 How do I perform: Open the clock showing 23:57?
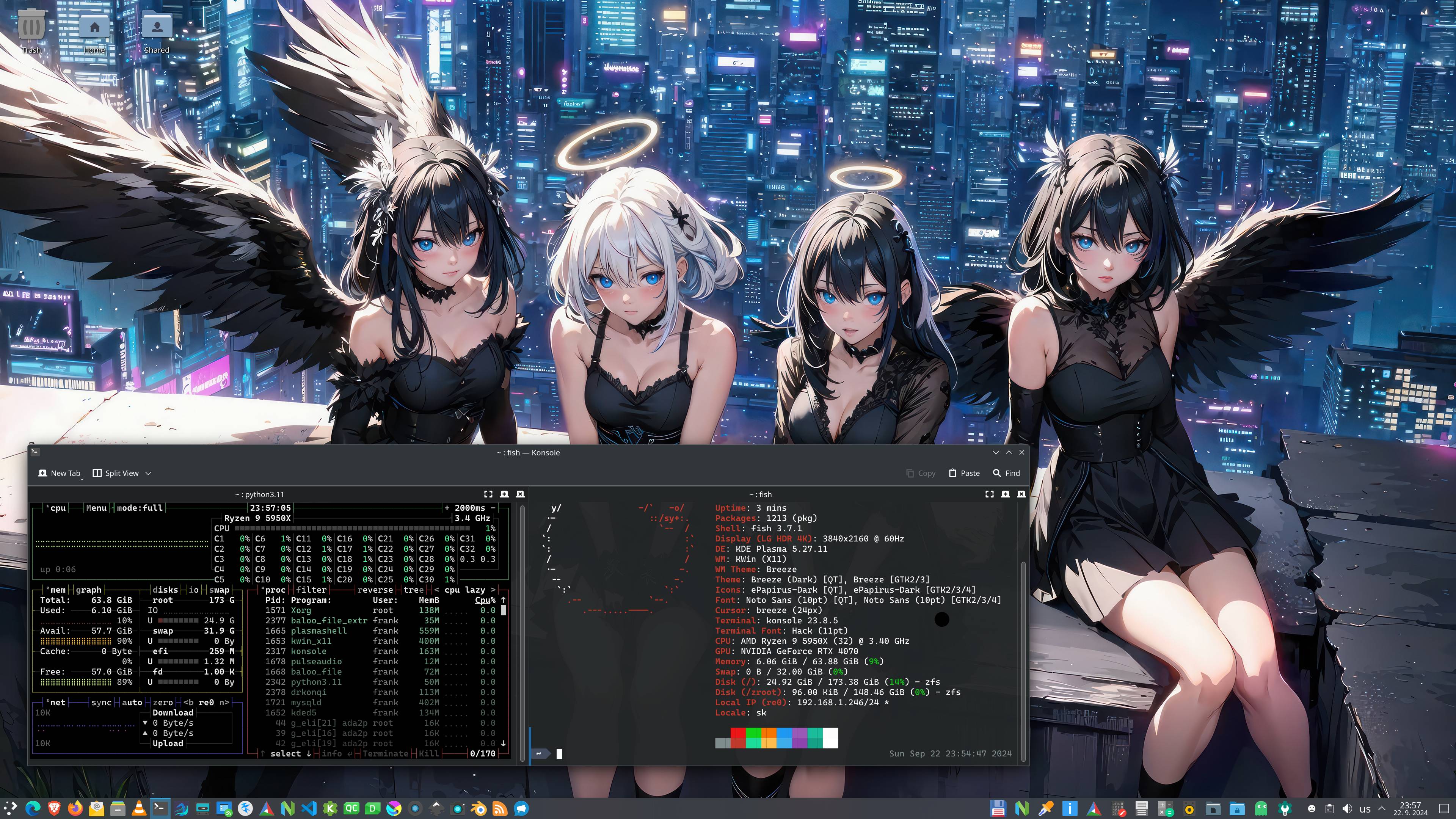tap(1411, 809)
